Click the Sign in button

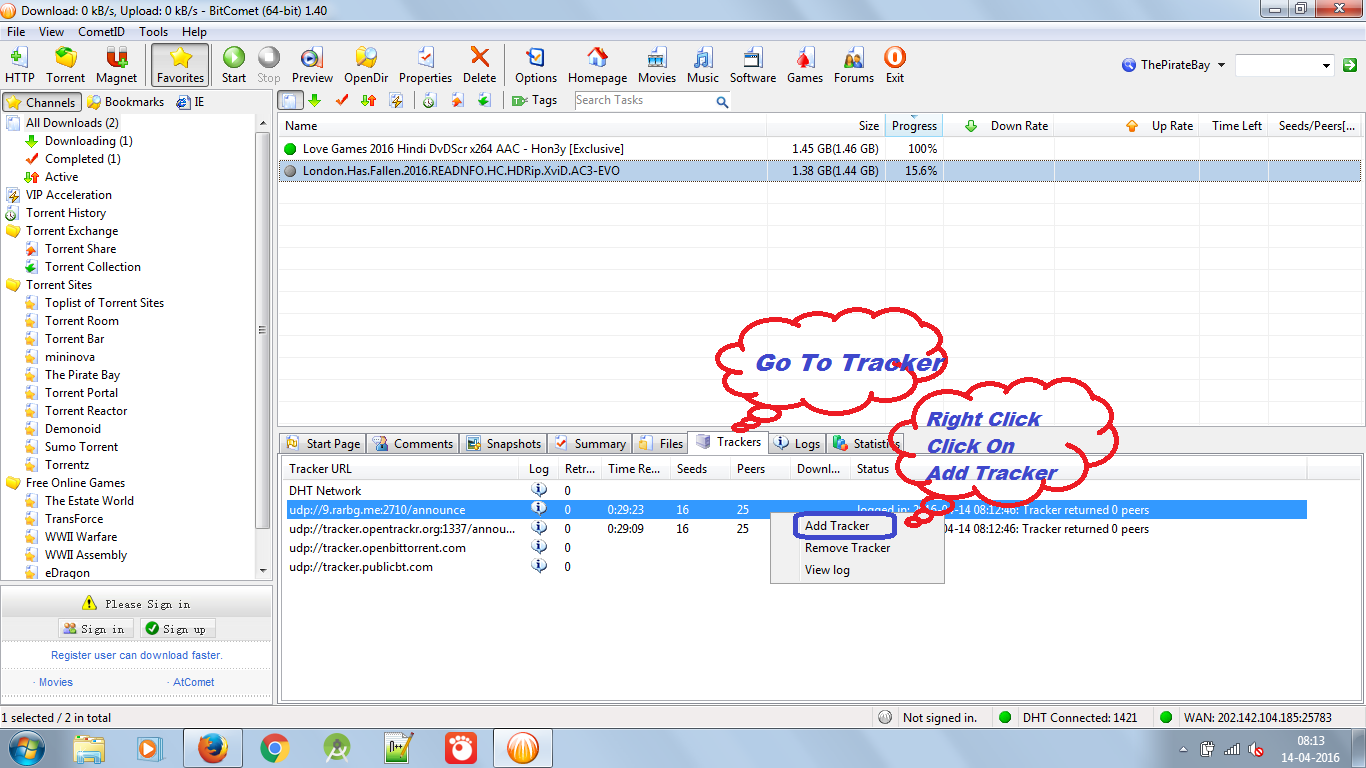[x=94, y=629]
